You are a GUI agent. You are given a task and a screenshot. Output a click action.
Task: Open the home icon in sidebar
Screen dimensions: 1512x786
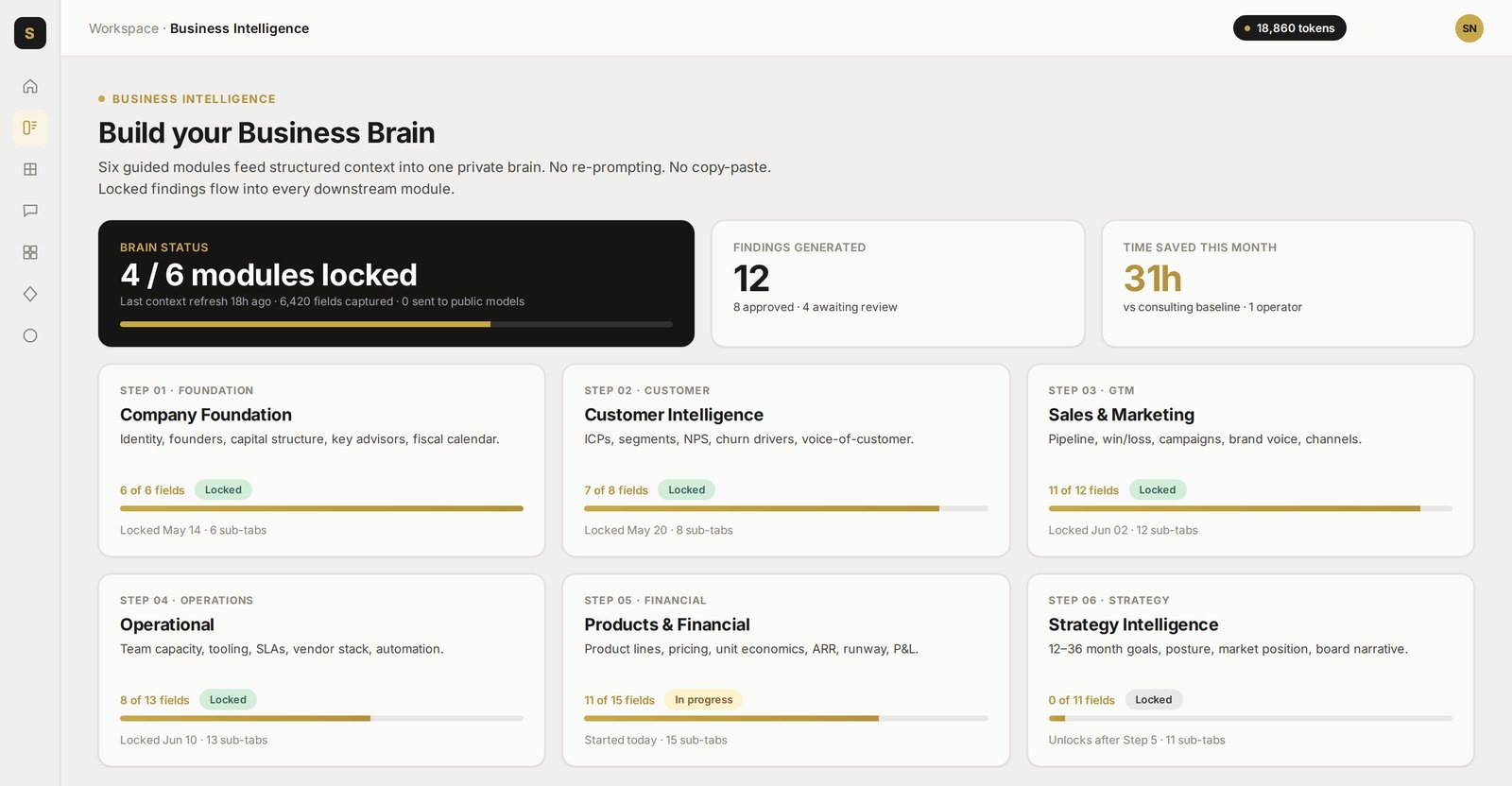tap(30, 86)
